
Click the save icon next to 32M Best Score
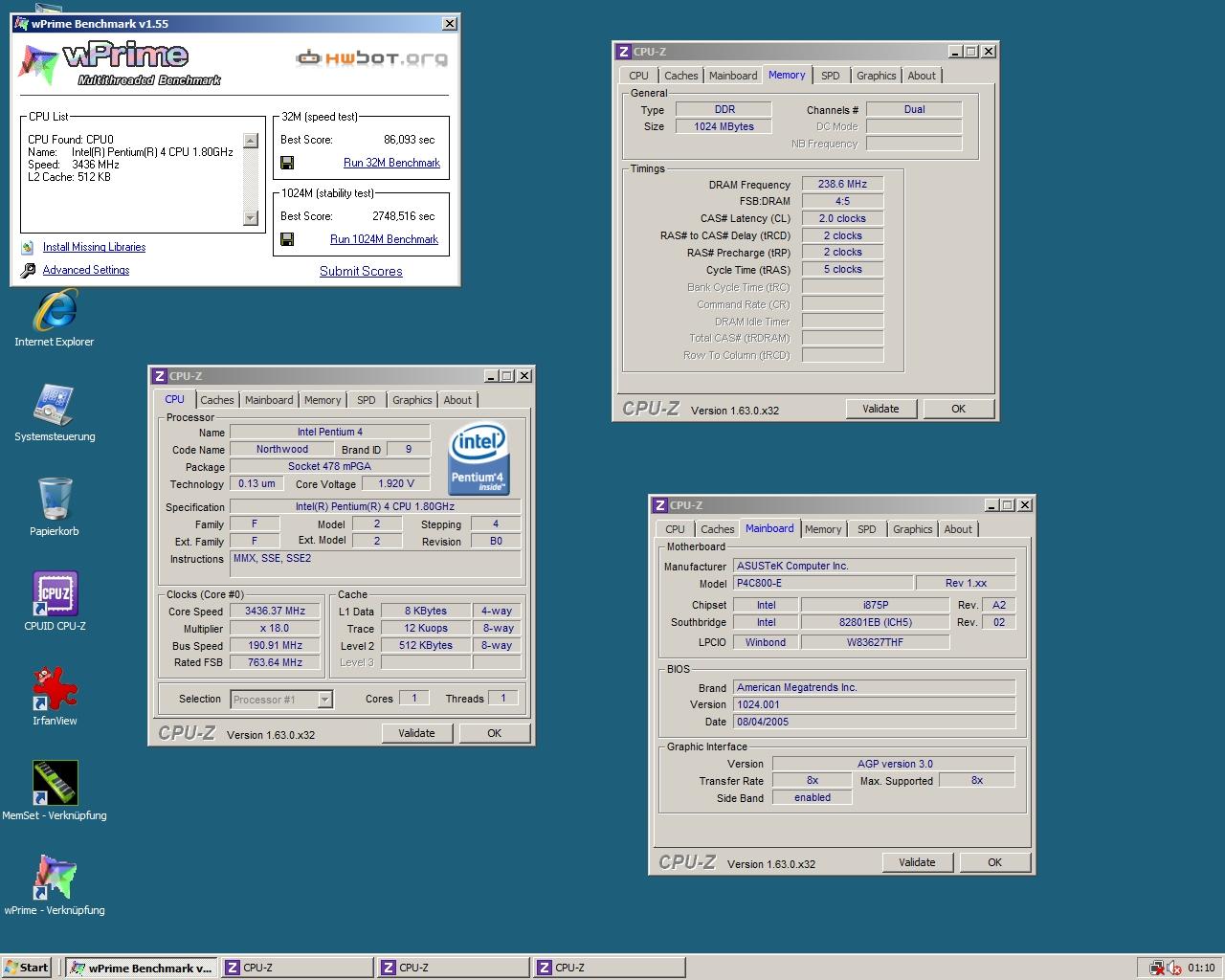287,163
